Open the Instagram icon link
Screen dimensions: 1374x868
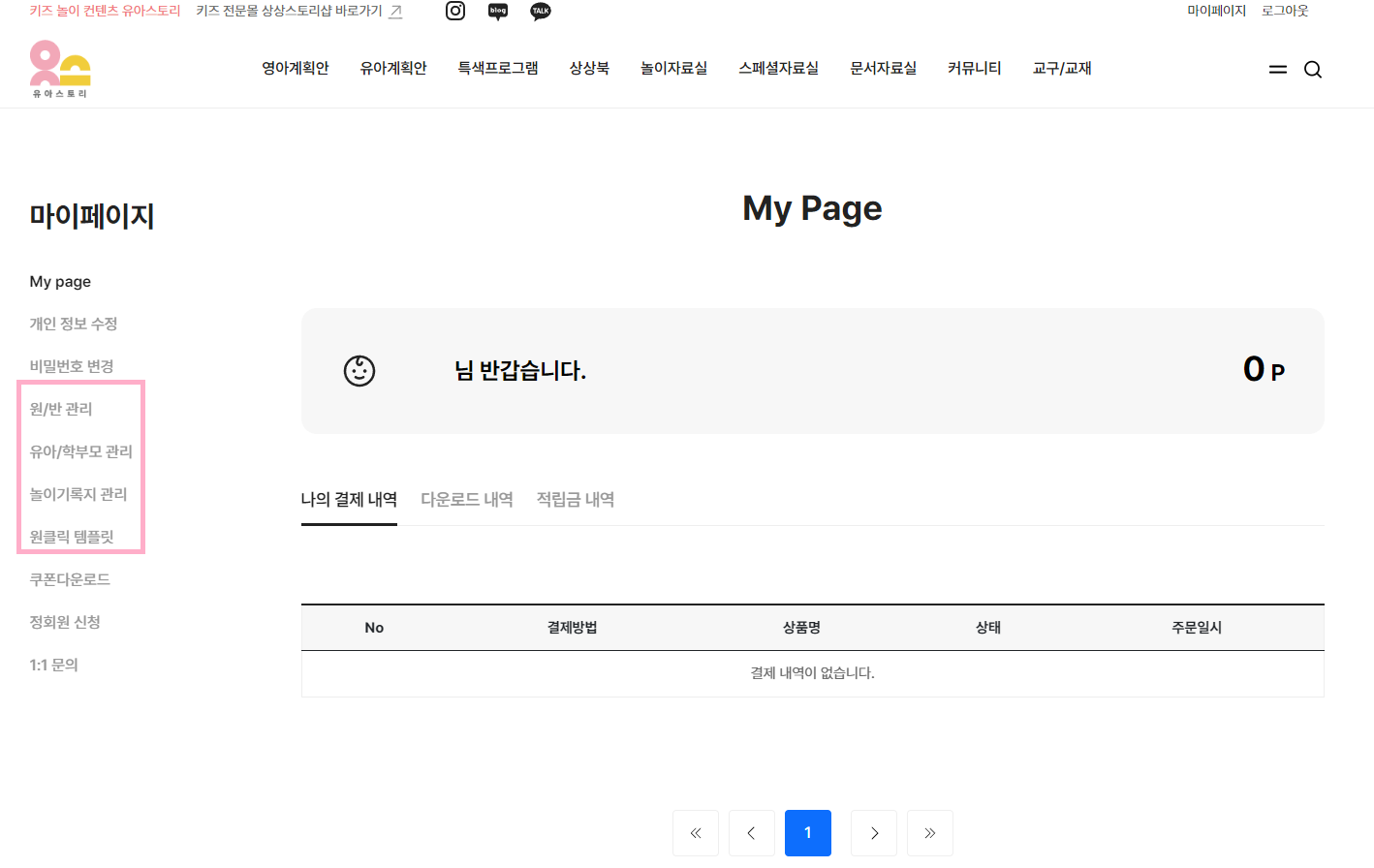[x=455, y=11]
